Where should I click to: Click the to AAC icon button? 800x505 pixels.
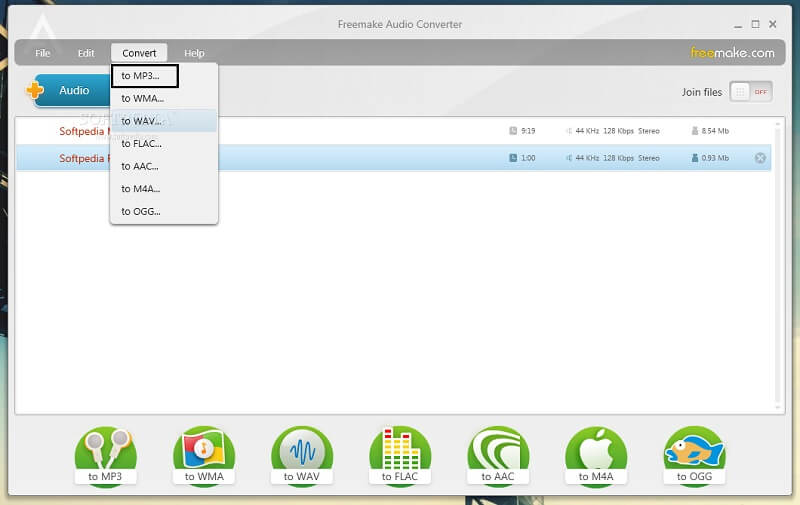coord(498,456)
